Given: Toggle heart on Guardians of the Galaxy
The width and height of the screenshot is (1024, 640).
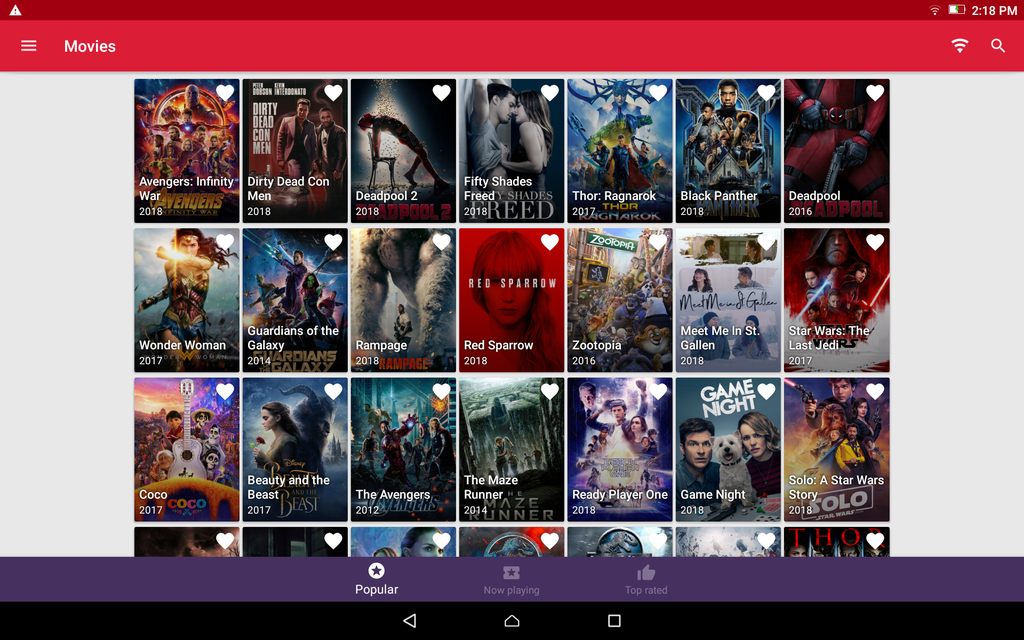Looking at the screenshot, I should (333, 242).
